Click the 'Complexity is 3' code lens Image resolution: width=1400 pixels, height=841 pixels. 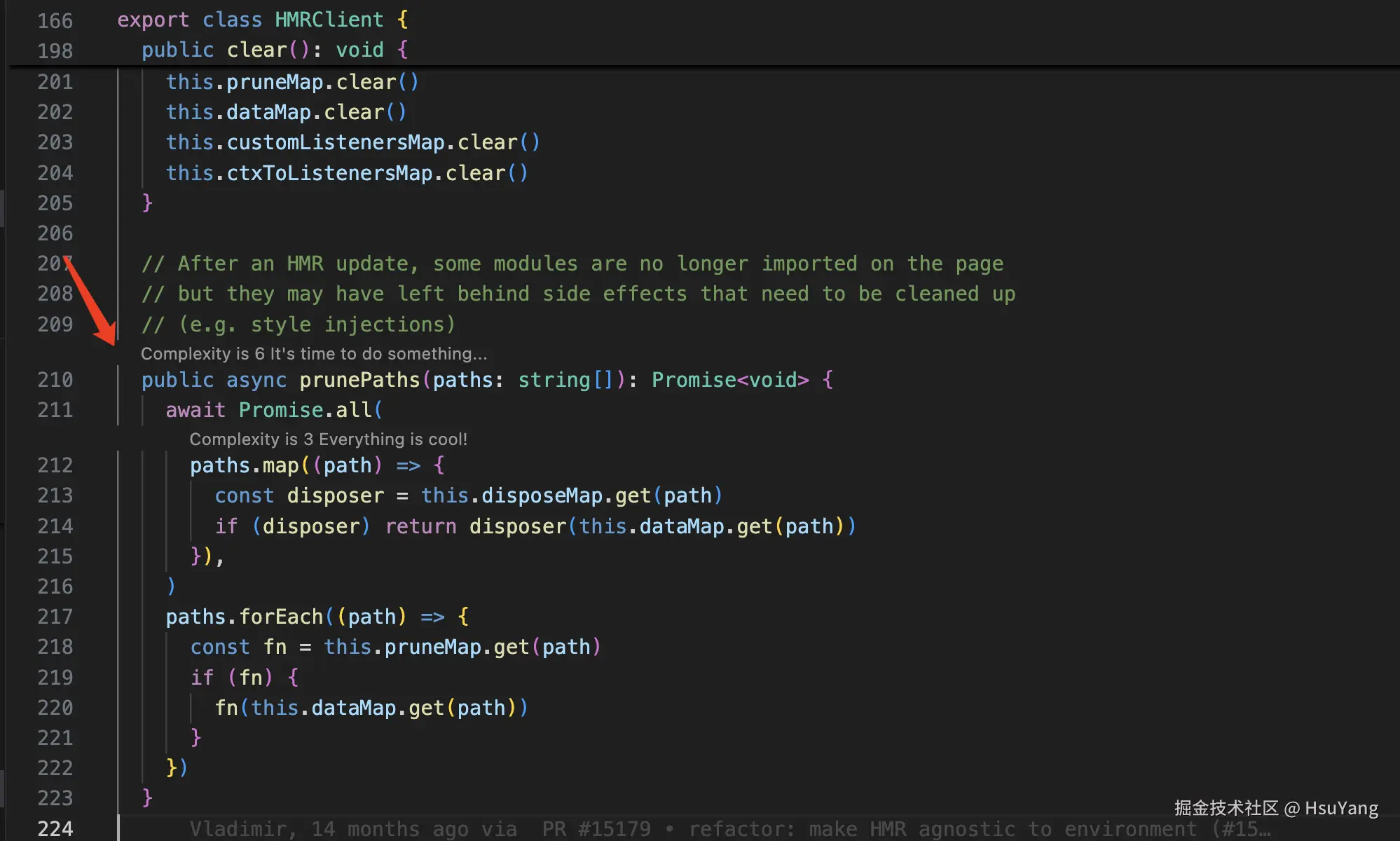[x=328, y=439]
